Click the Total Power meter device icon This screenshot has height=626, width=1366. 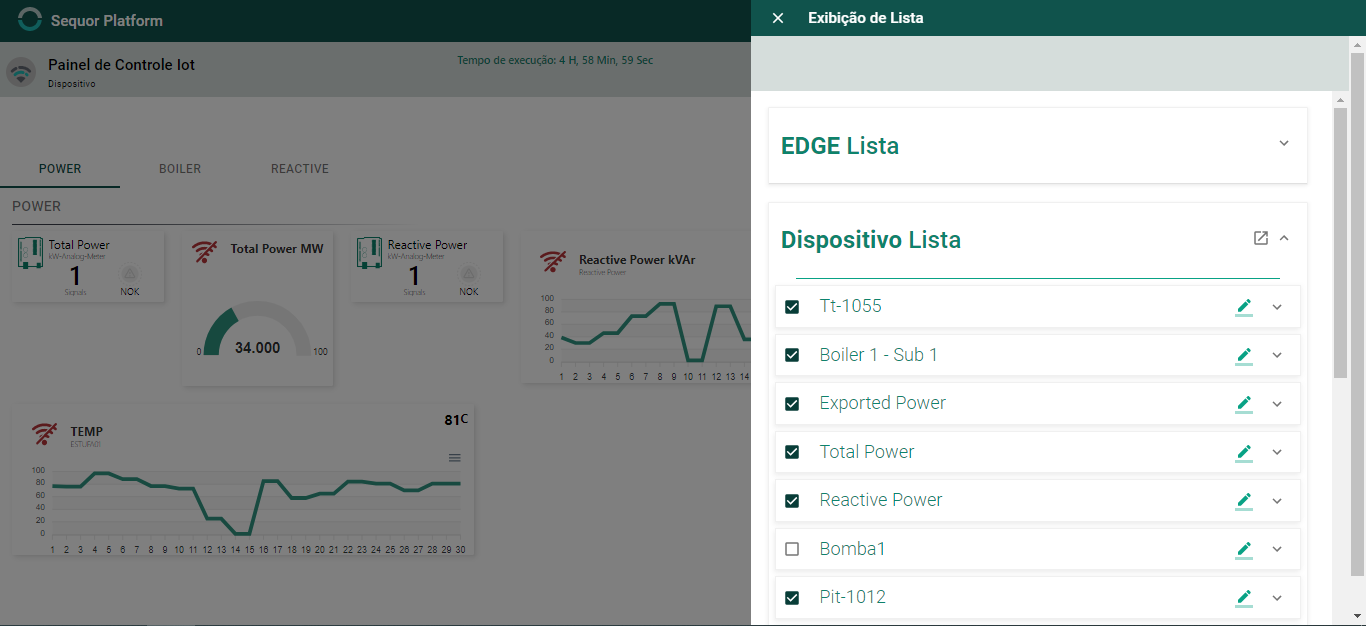(x=30, y=252)
